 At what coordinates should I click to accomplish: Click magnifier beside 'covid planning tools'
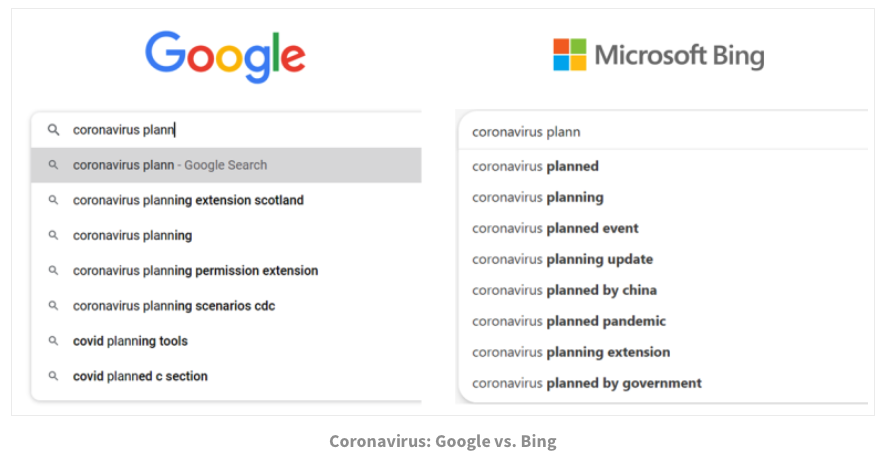tap(53, 341)
